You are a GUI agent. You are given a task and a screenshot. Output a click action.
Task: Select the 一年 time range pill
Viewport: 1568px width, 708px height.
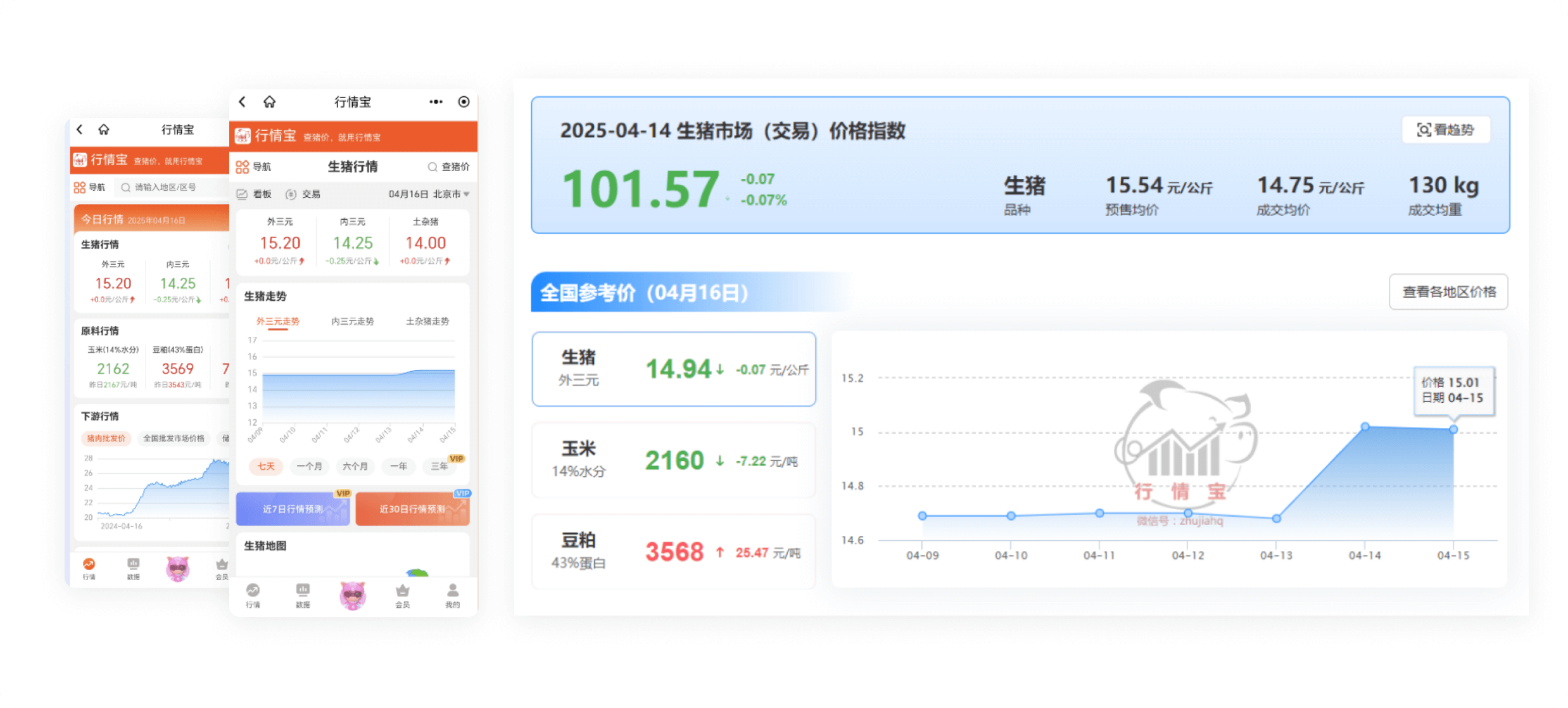point(398,467)
